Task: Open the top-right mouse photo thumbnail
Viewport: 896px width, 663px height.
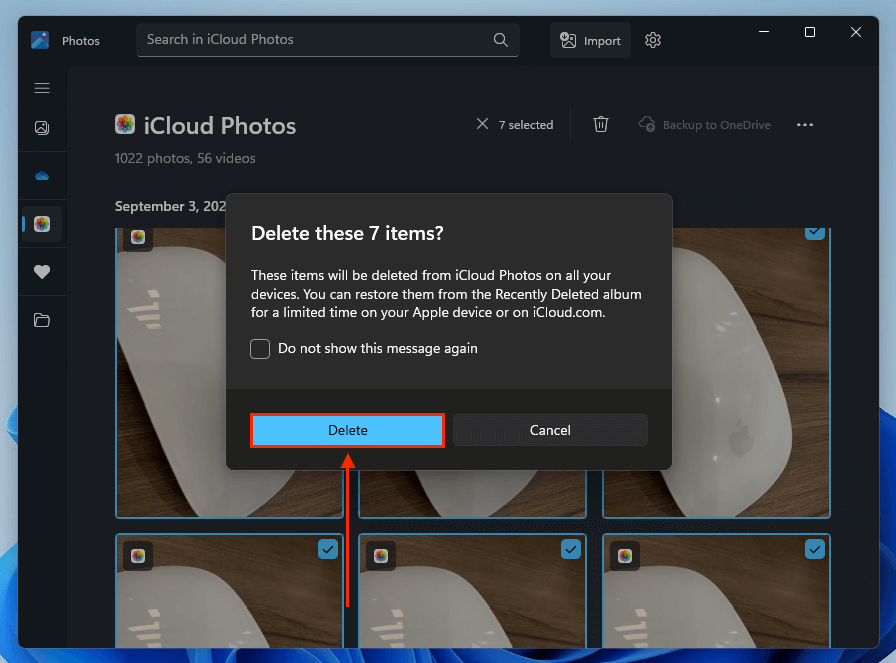Action: pos(751,373)
